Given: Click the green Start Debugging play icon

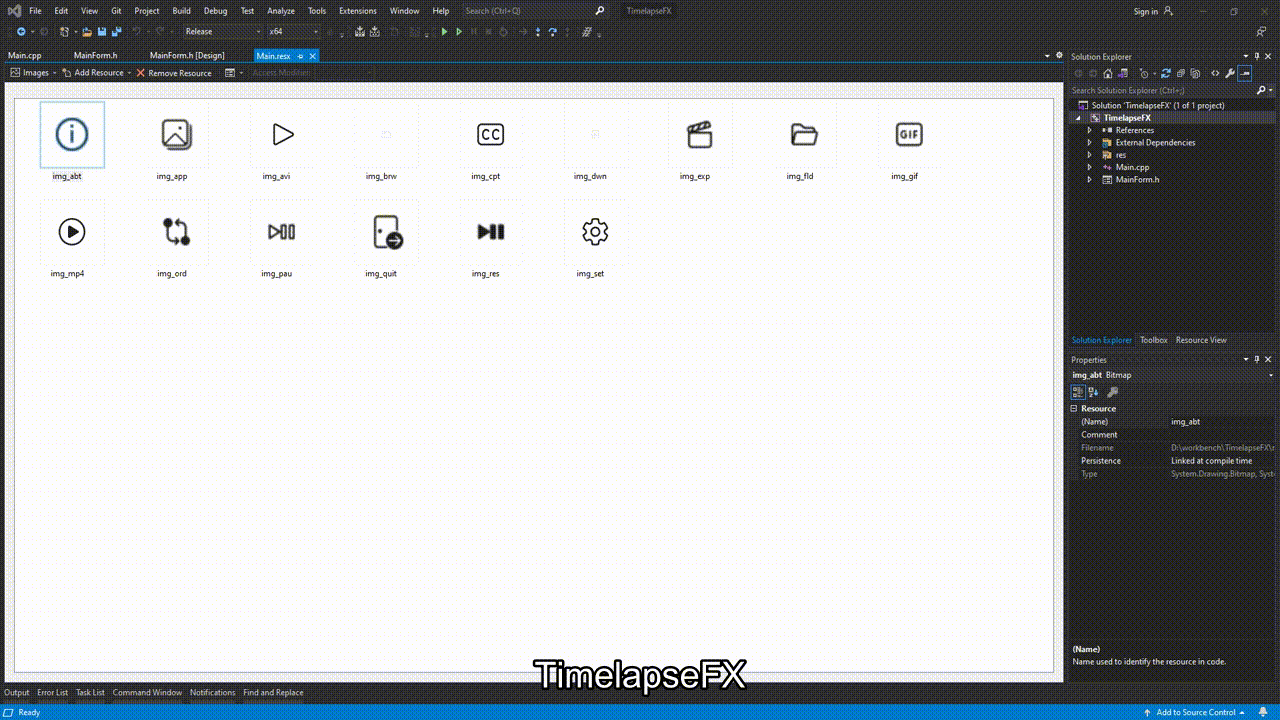Looking at the screenshot, I should click(x=444, y=31).
